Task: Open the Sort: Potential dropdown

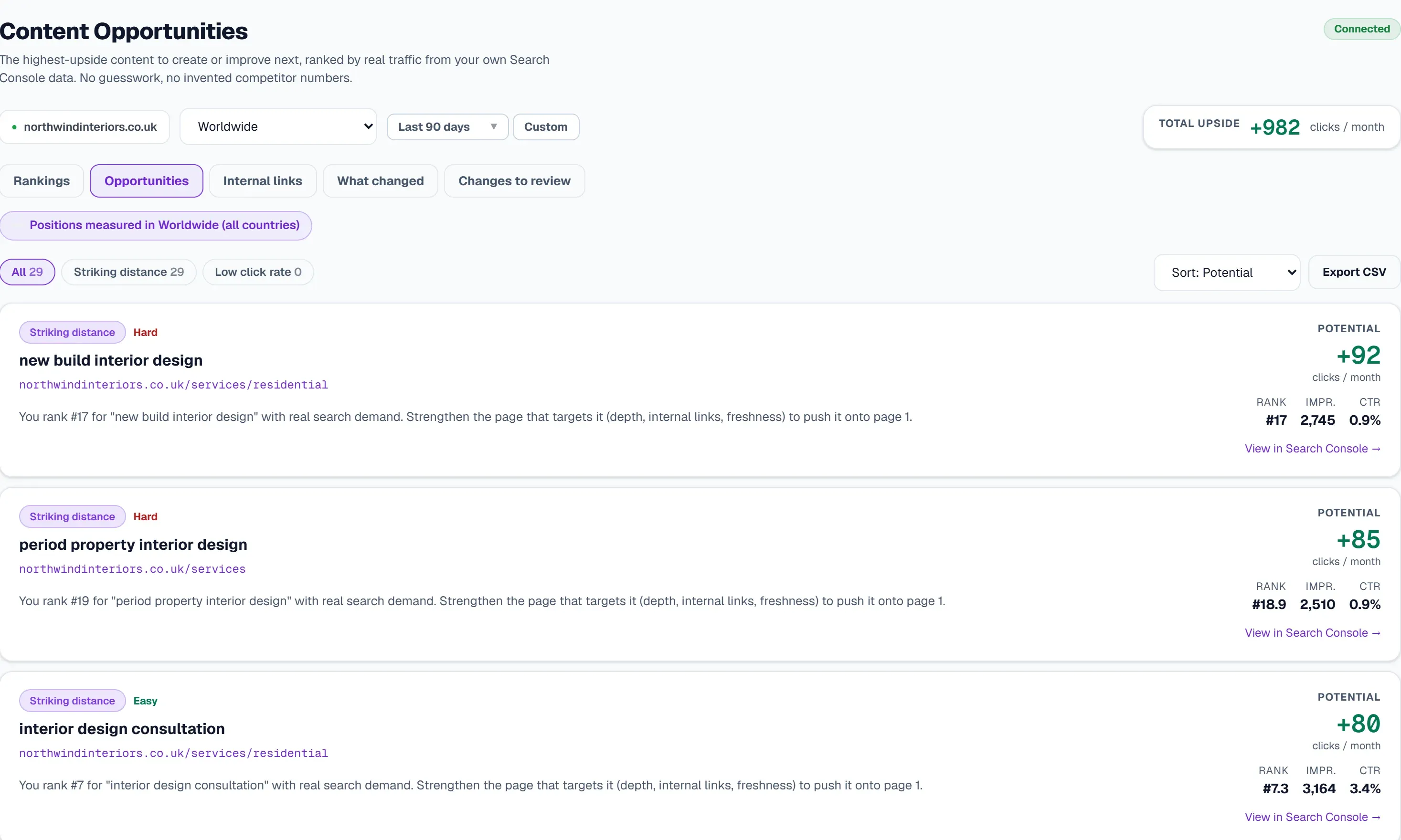Action: coord(1227,272)
